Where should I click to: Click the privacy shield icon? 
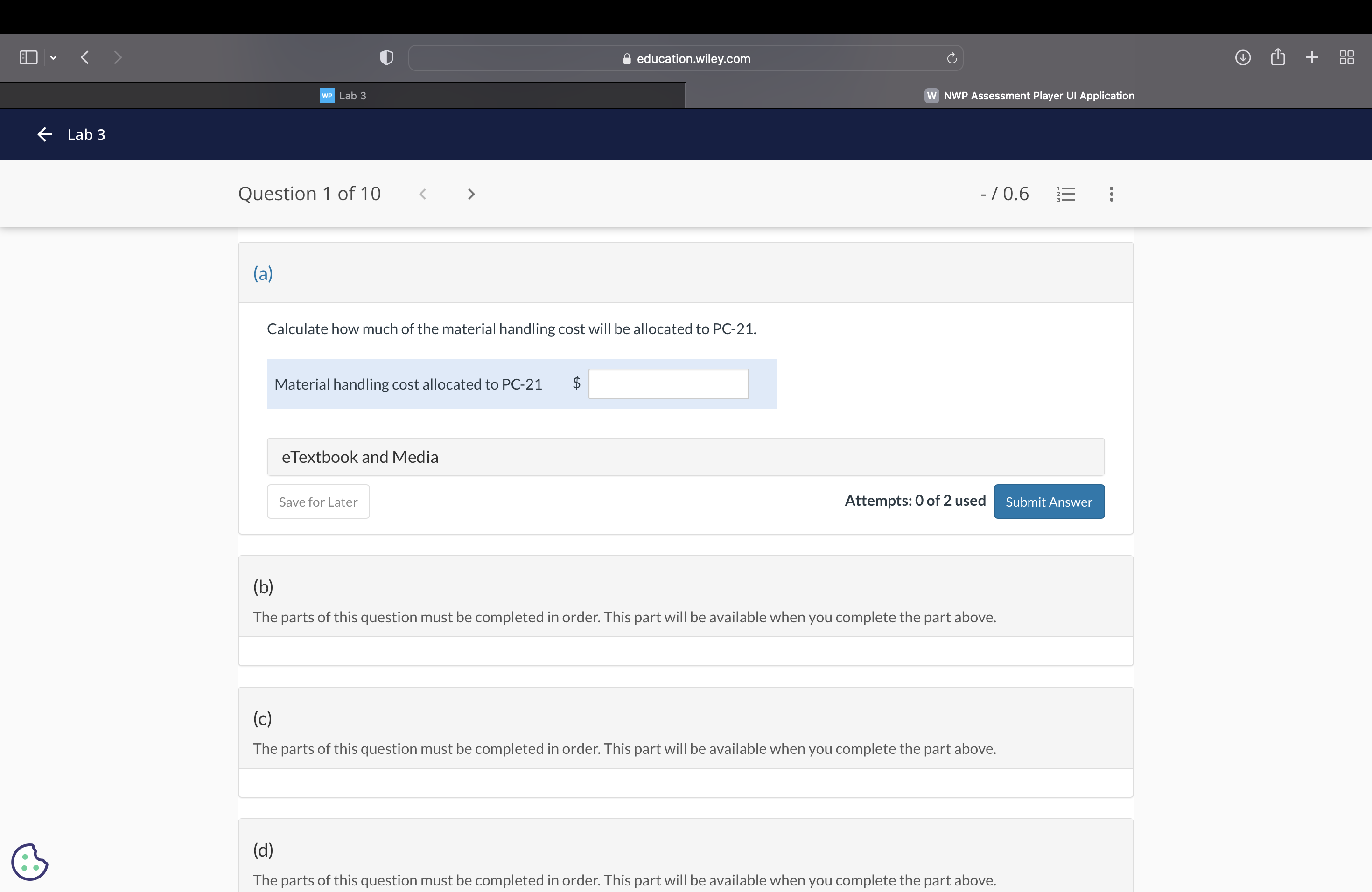(386, 58)
